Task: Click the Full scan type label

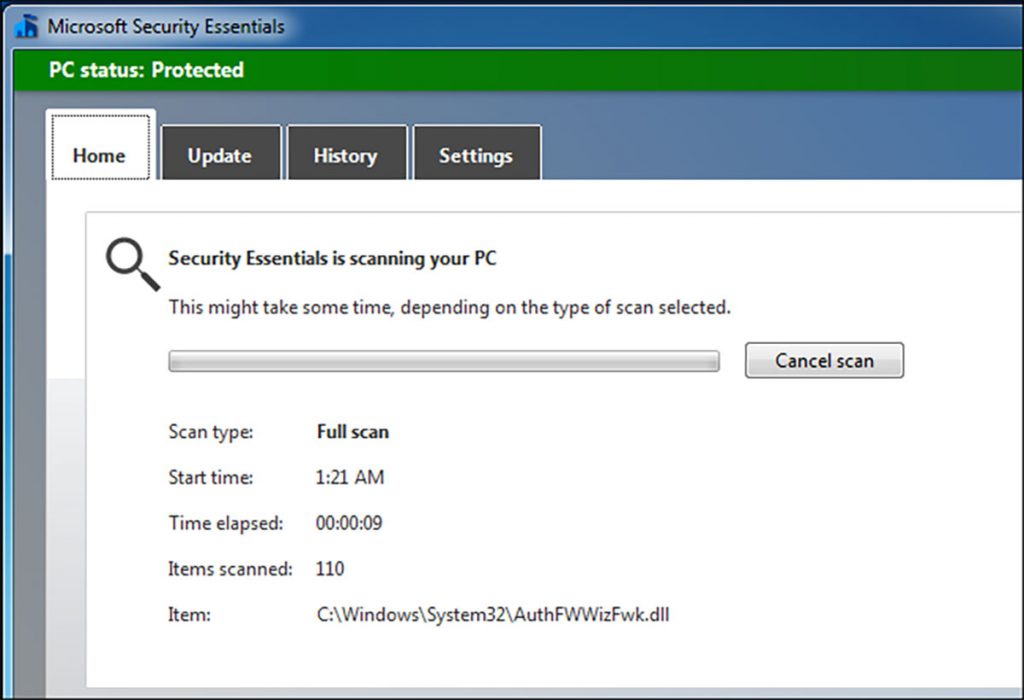Action: (x=352, y=432)
